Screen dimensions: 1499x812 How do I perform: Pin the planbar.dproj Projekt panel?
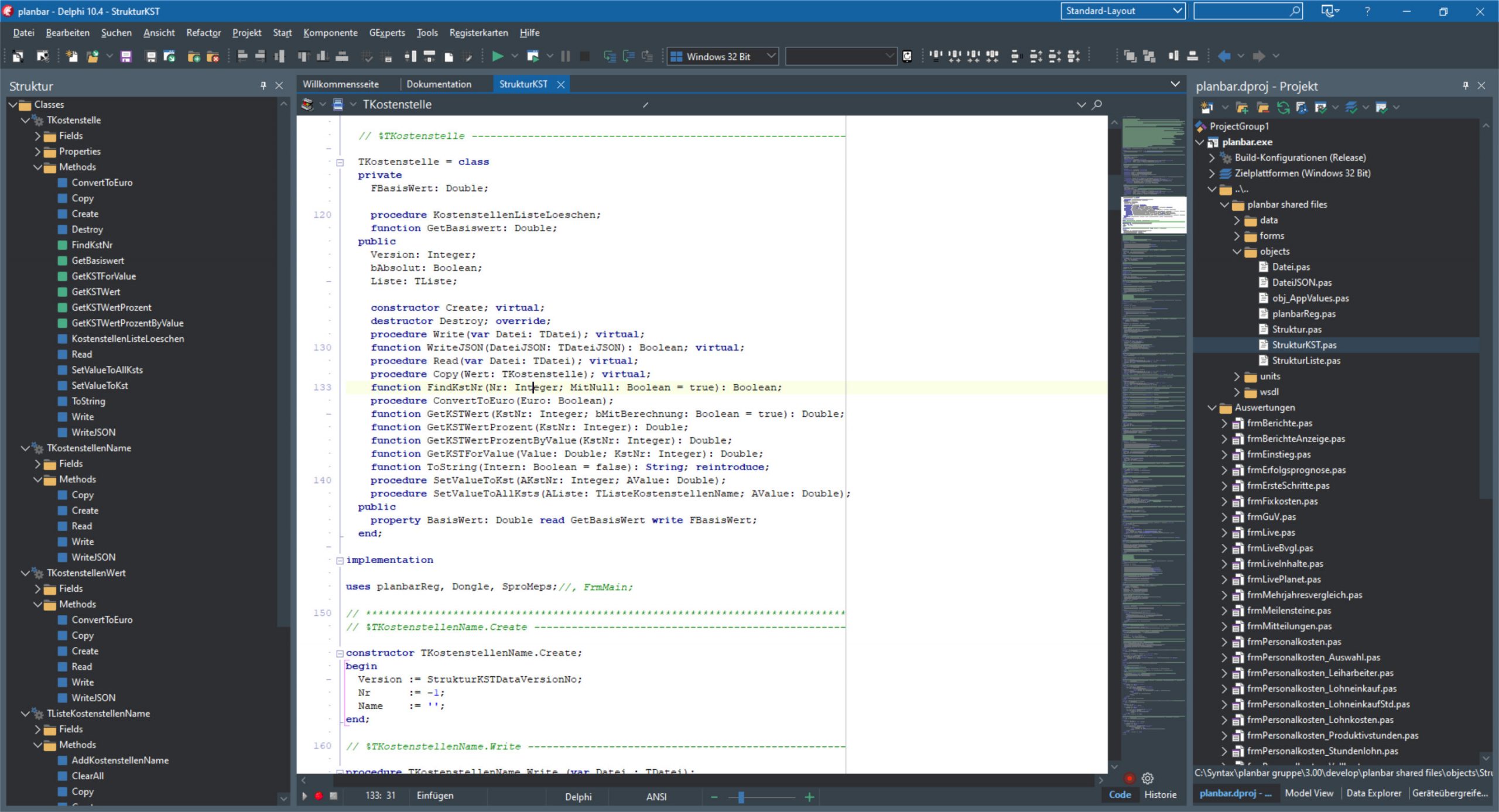pyautogui.click(x=1466, y=85)
